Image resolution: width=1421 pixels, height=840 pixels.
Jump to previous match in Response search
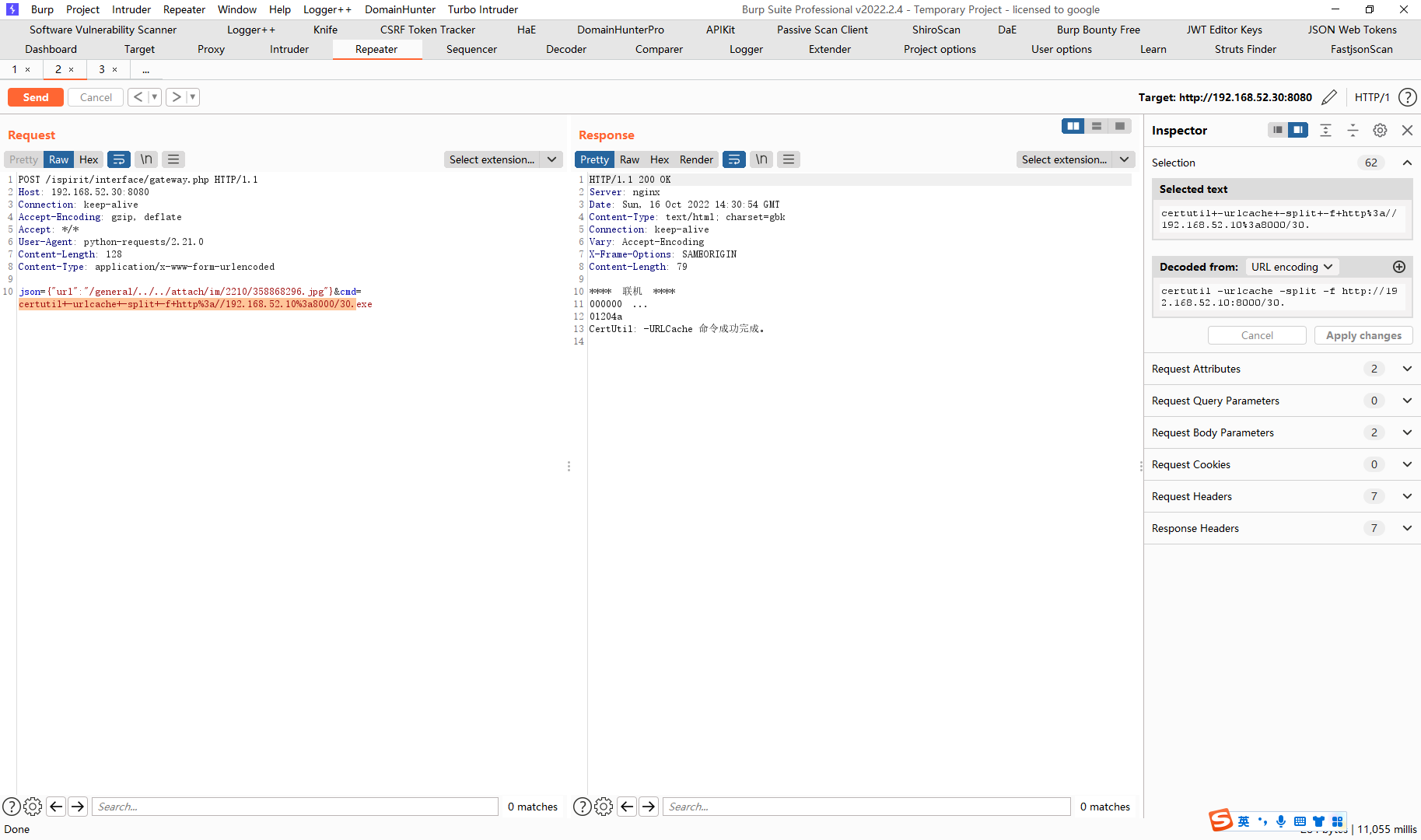[627, 807]
